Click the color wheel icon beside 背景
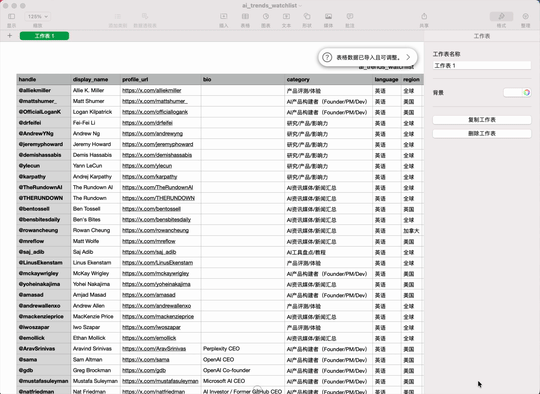 point(527,92)
